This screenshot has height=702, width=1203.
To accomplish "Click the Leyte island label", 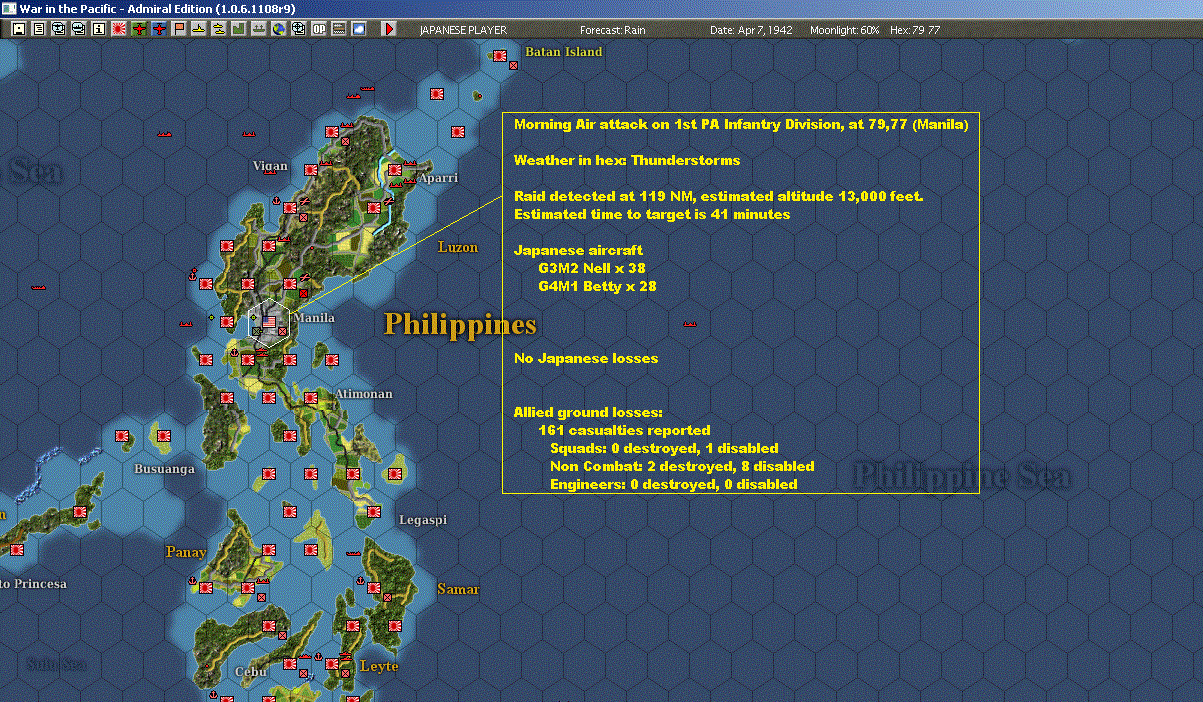I will tap(379, 666).
